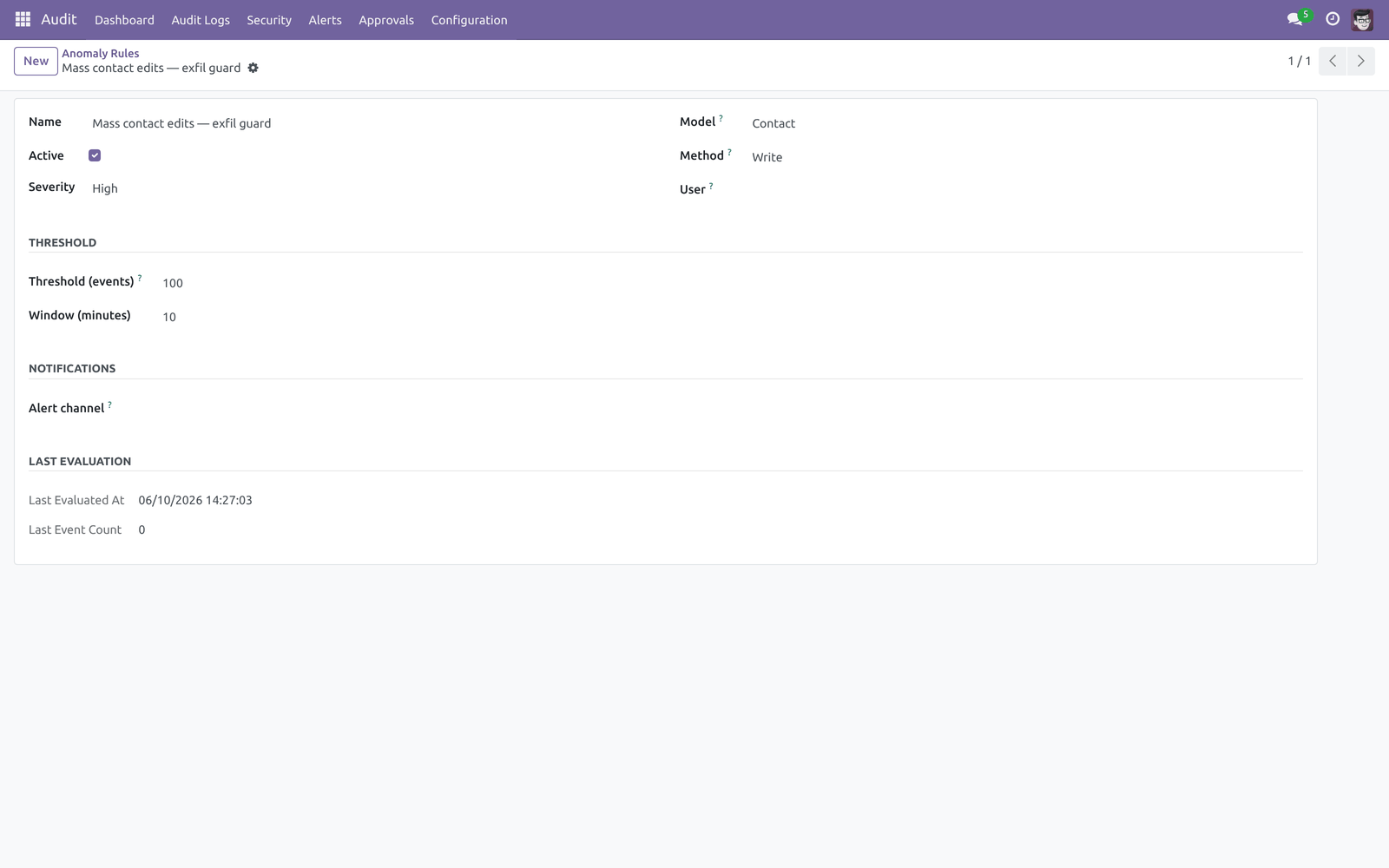The height and width of the screenshot is (868, 1389).
Task: Open the Audit Logs menu
Action: [201, 20]
